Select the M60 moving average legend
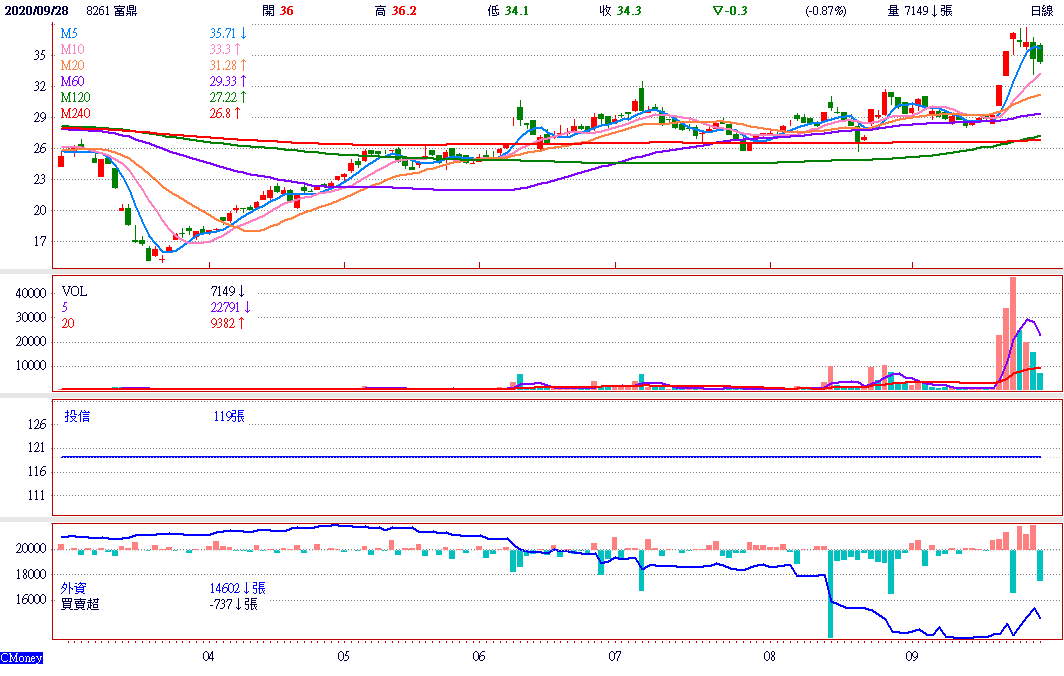Viewport: 1064px width, 676px height. tap(72, 81)
